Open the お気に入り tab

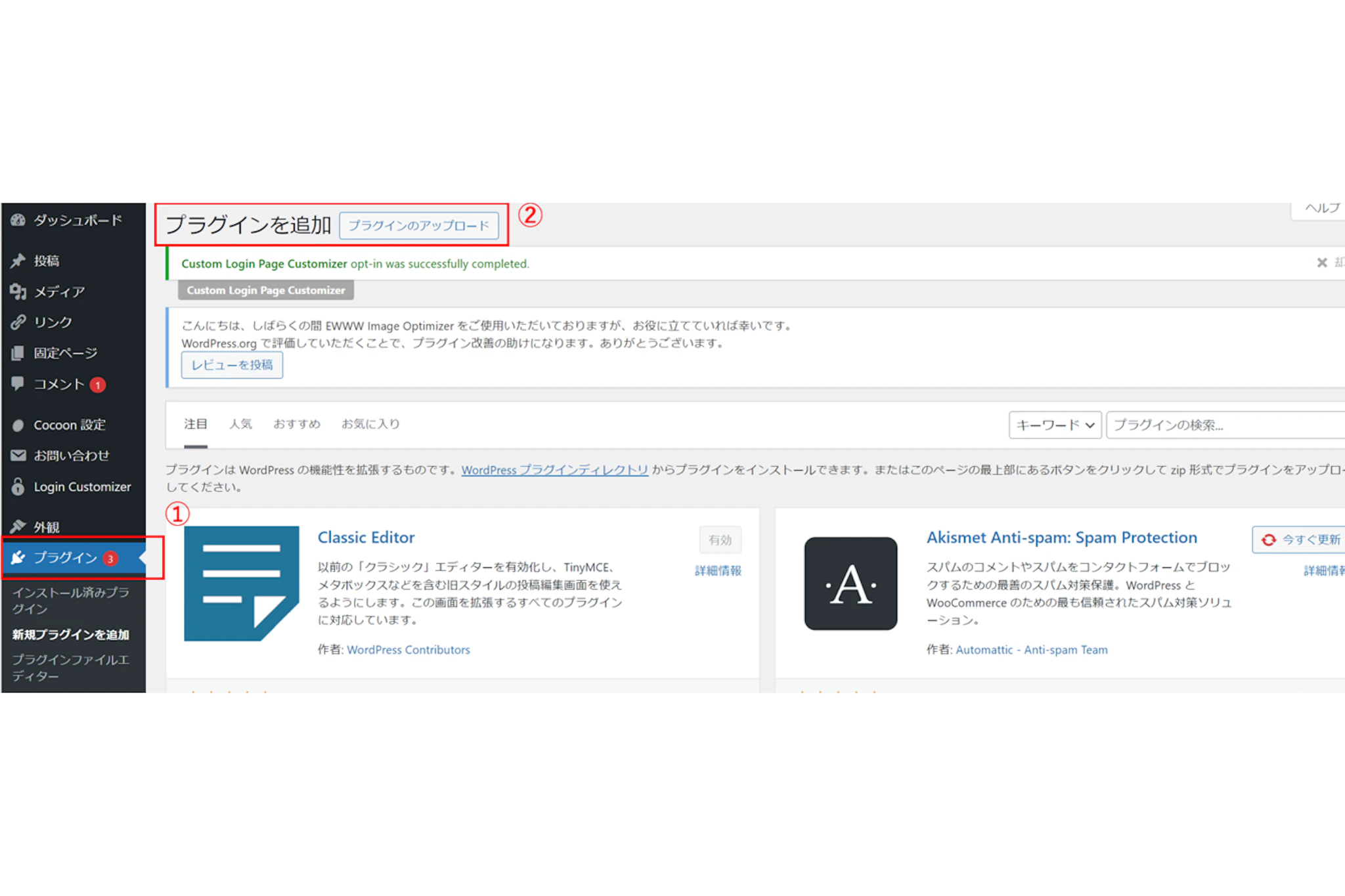point(370,424)
